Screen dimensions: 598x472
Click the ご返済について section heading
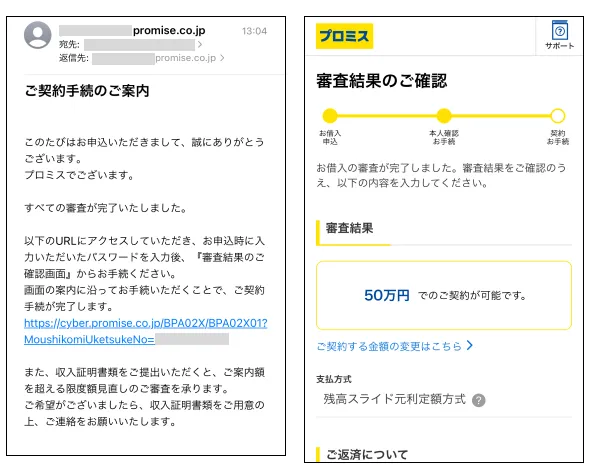click(367, 454)
